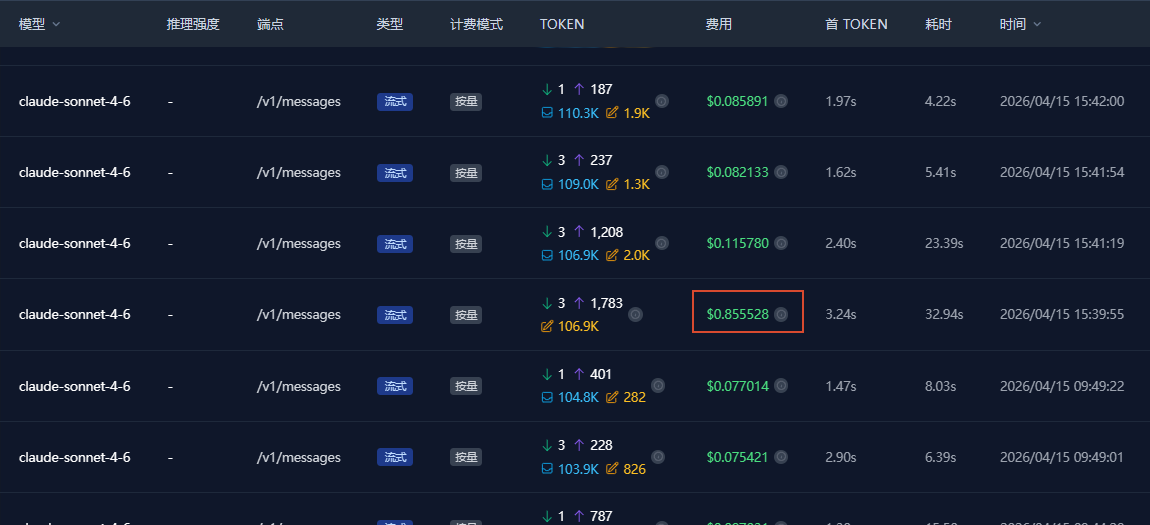This screenshot has height=525, width=1150.
Task: Show cost breakdown icon next to $0.075421
Action: coord(781,457)
